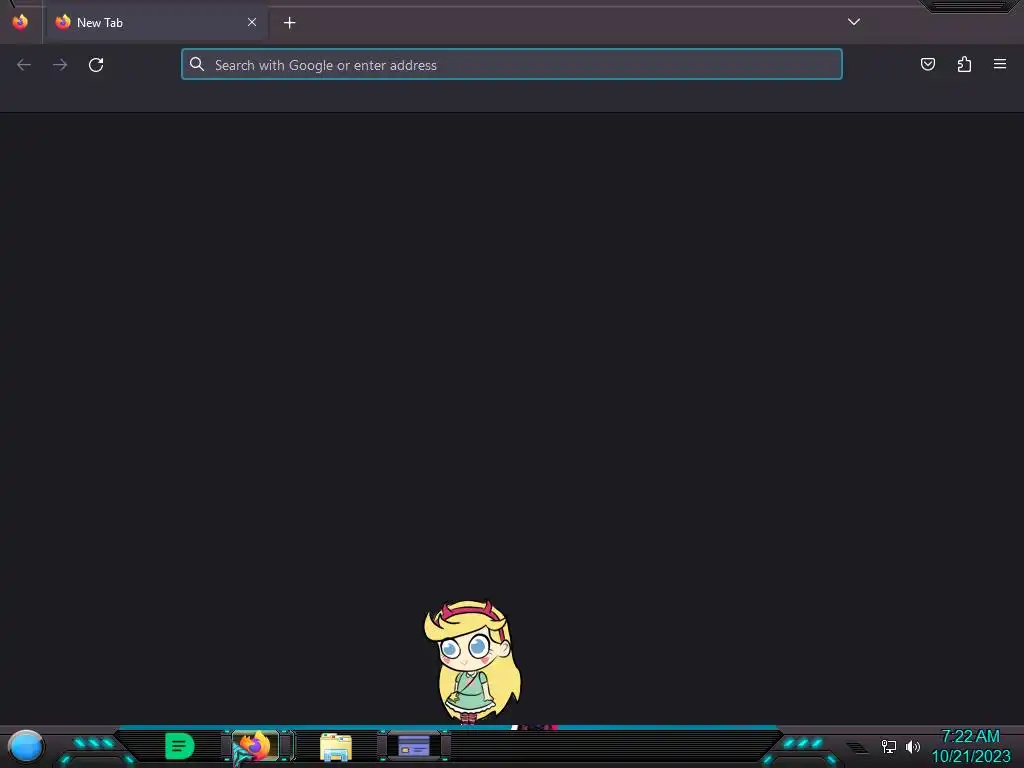This screenshot has height=768, width=1024.
Task: Open the Extensions puzzle icon
Action: click(964, 64)
